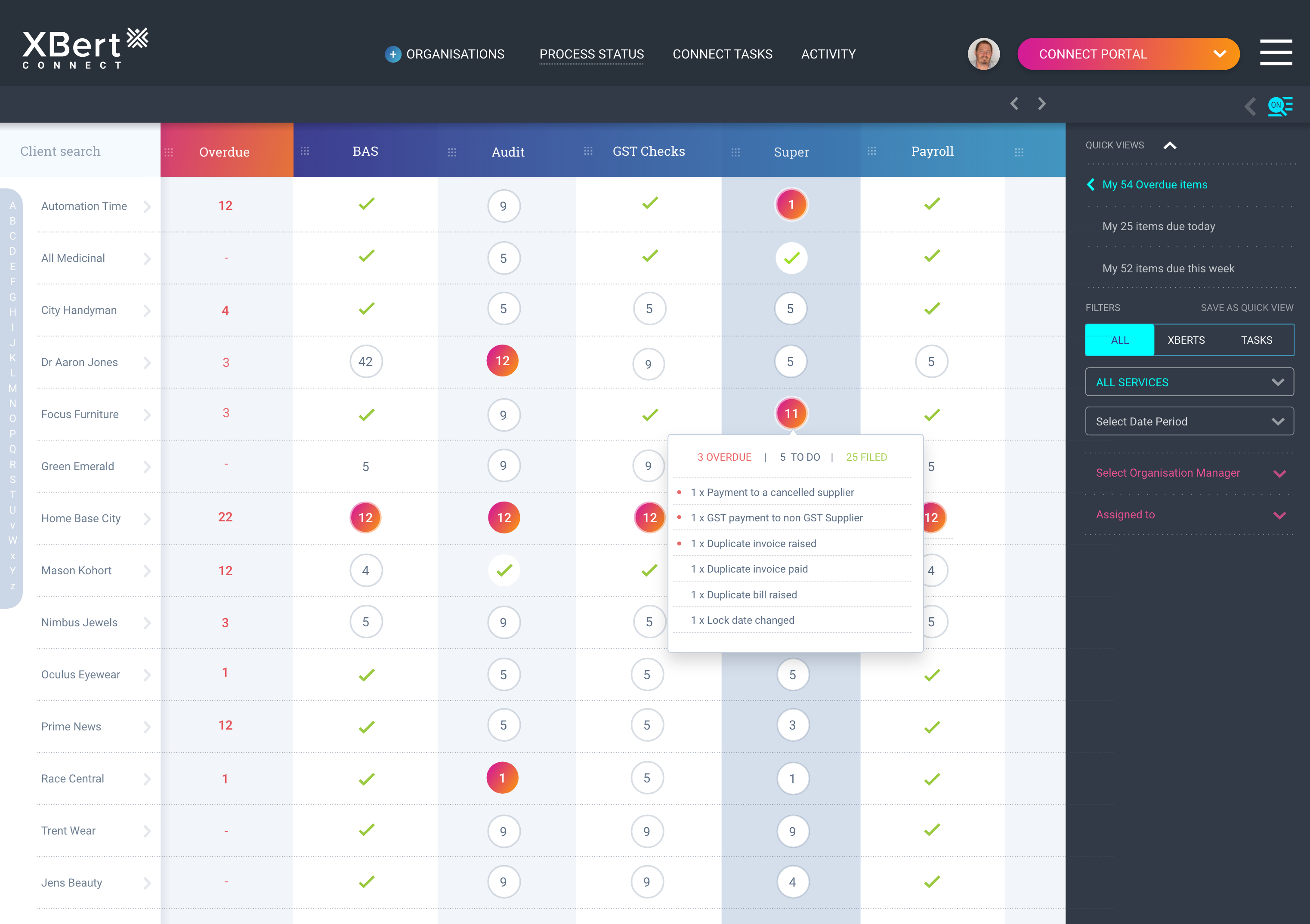Click Dr Aaron Jones Audit badge 12
1310x924 pixels.
click(503, 361)
